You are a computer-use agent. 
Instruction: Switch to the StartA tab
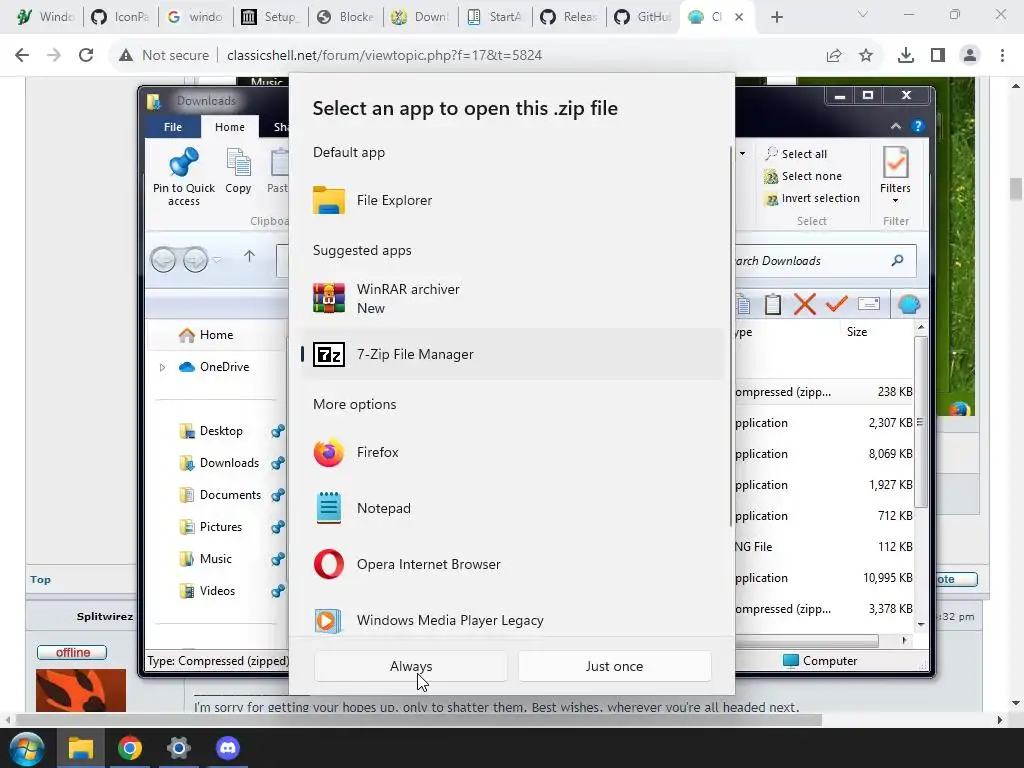tap(495, 17)
